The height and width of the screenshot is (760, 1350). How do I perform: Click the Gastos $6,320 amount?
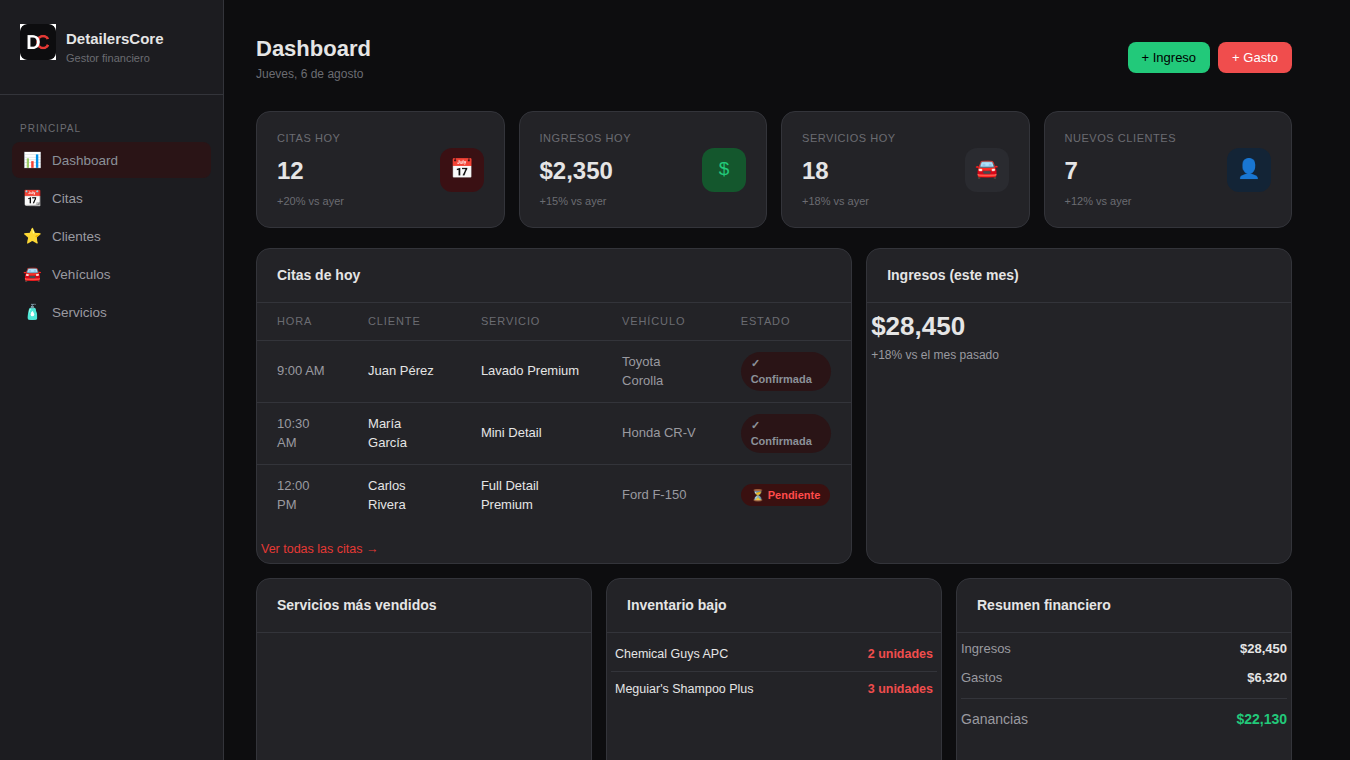click(x=1267, y=678)
